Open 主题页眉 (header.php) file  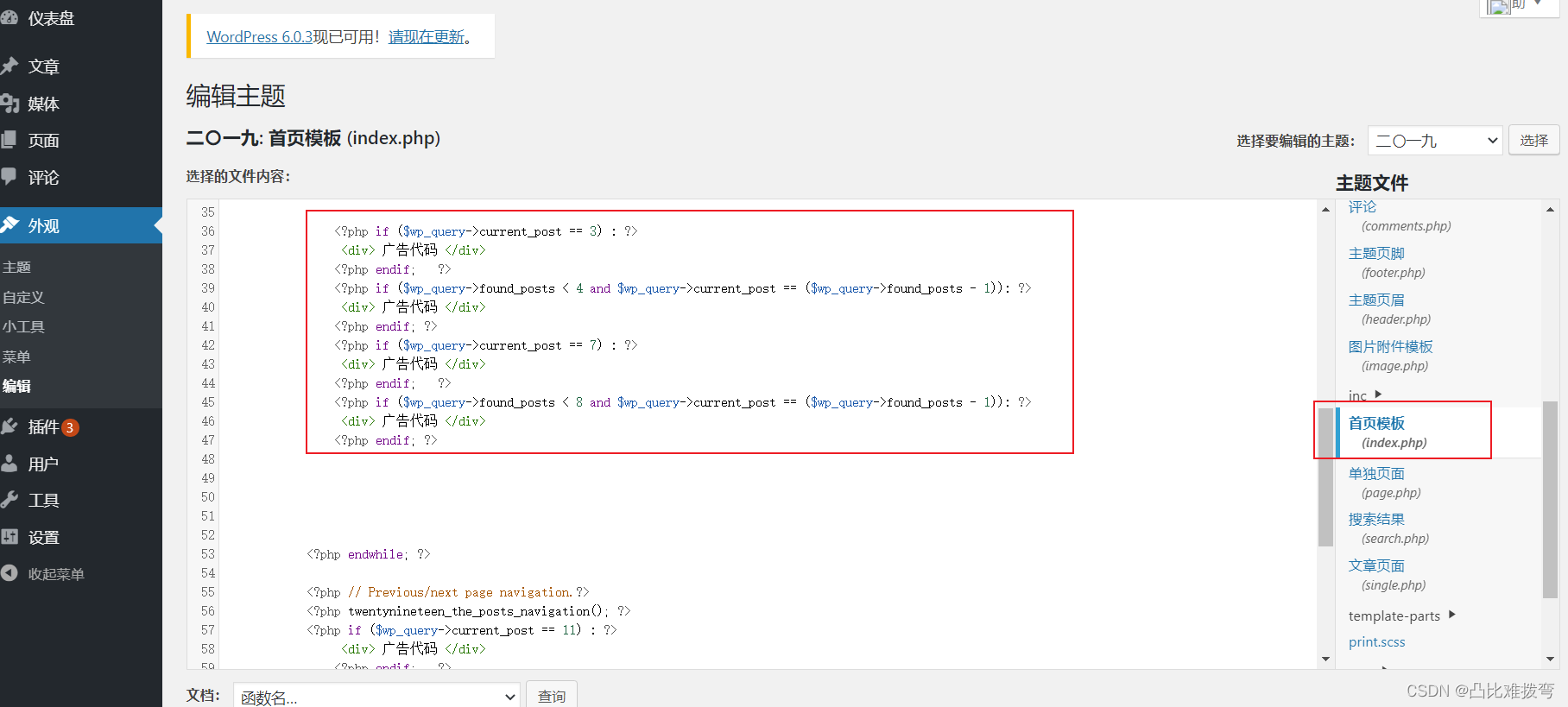click(x=1389, y=309)
